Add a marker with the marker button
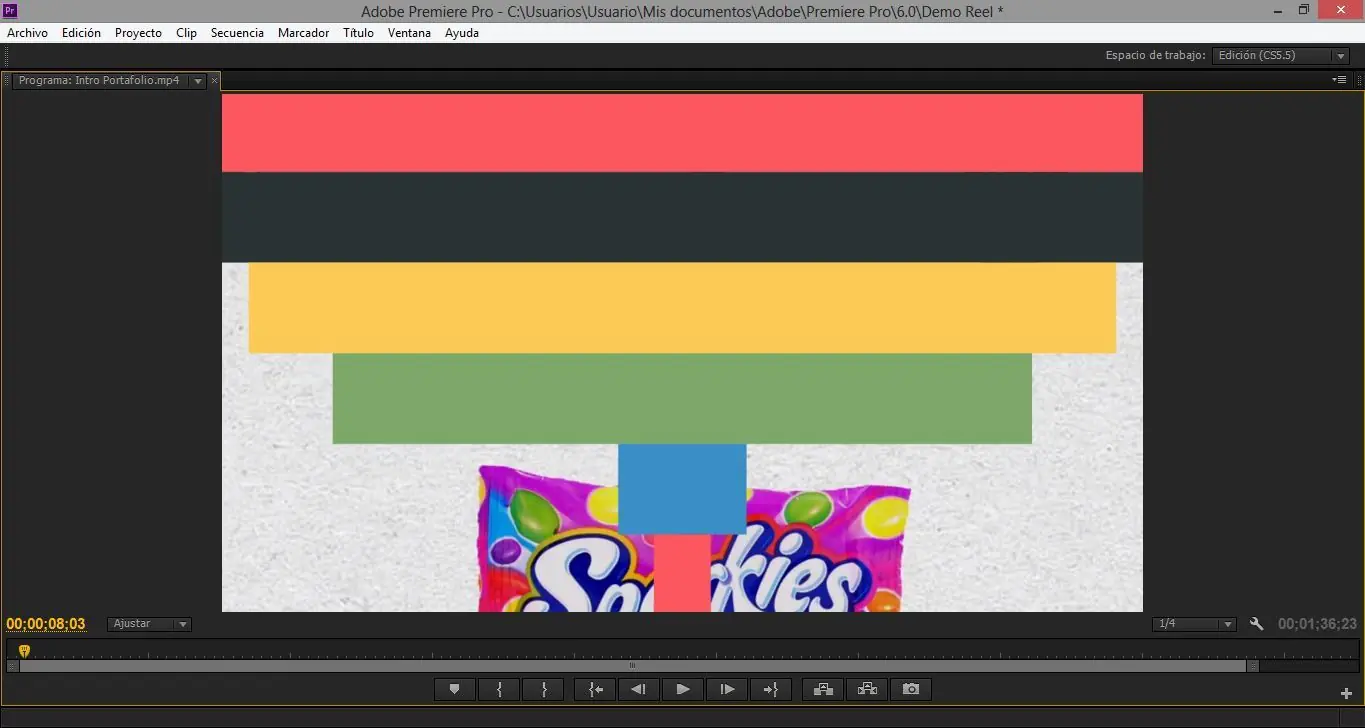 [x=455, y=689]
